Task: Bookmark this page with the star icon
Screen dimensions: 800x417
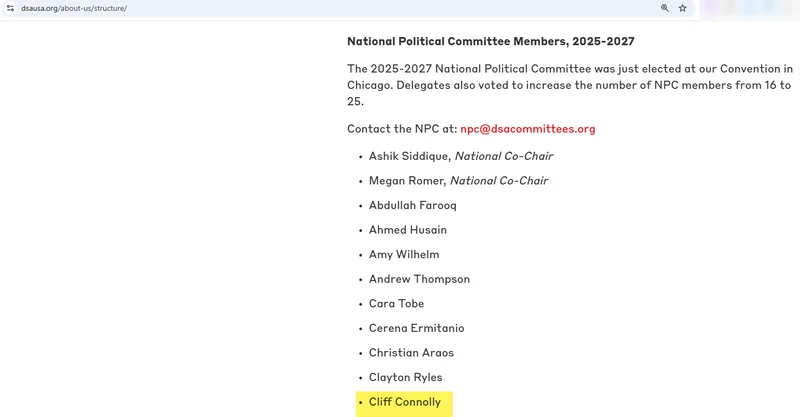Action: [683, 8]
